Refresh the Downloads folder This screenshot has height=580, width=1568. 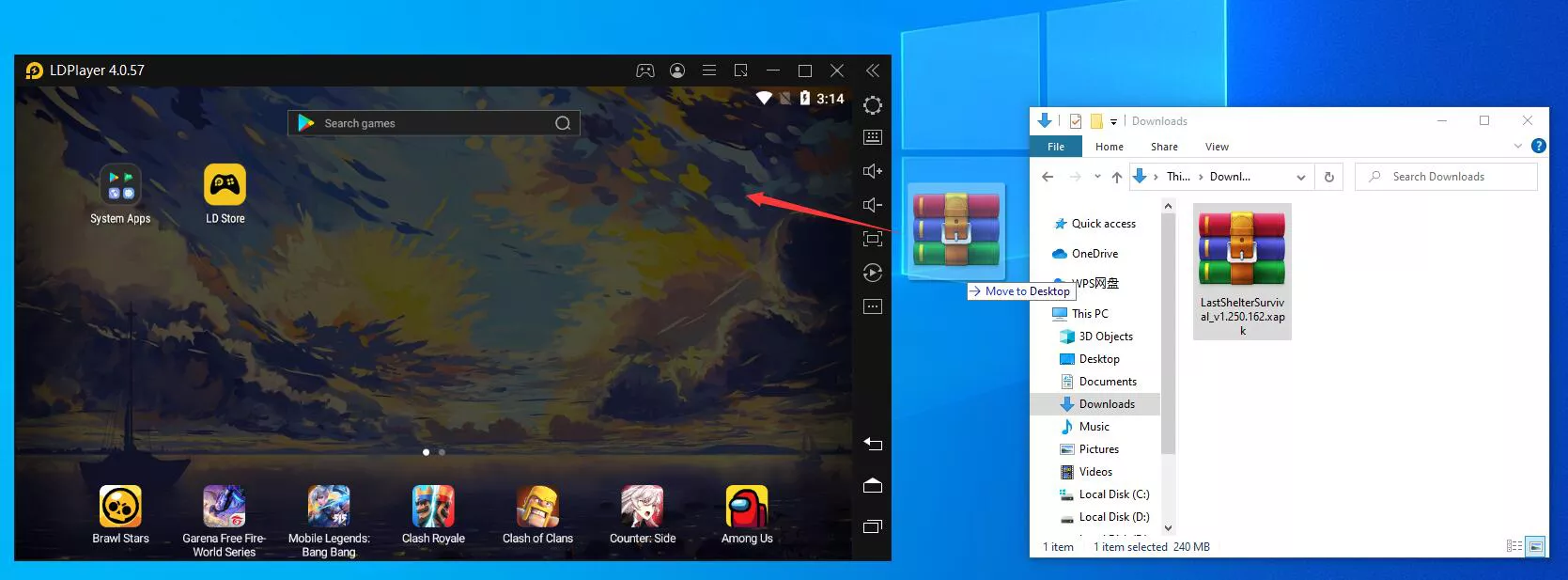click(x=1328, y=177)
